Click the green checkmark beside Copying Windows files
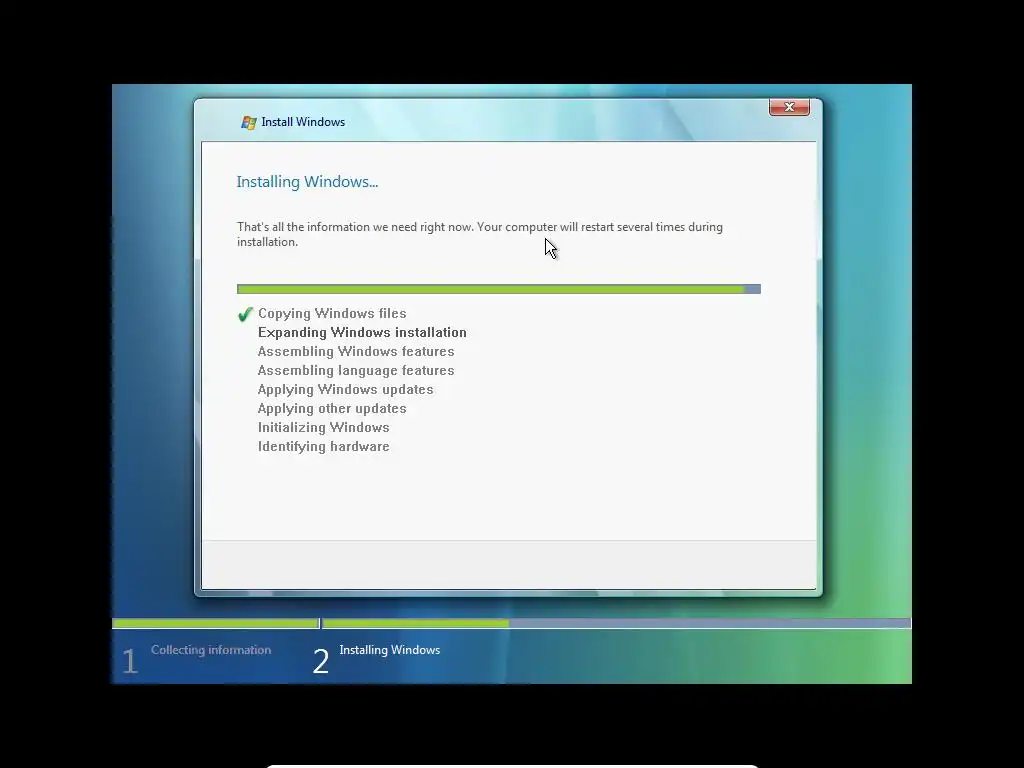The image size is (1024, 768). (x=245, y=314)
